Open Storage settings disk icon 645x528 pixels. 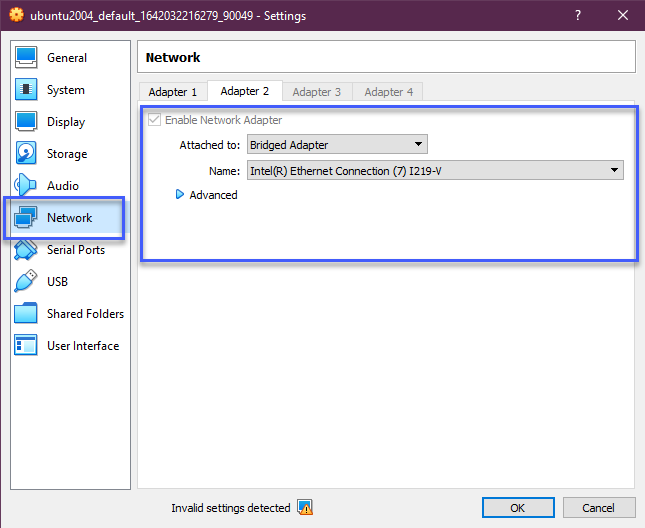[x=26, y=154]
